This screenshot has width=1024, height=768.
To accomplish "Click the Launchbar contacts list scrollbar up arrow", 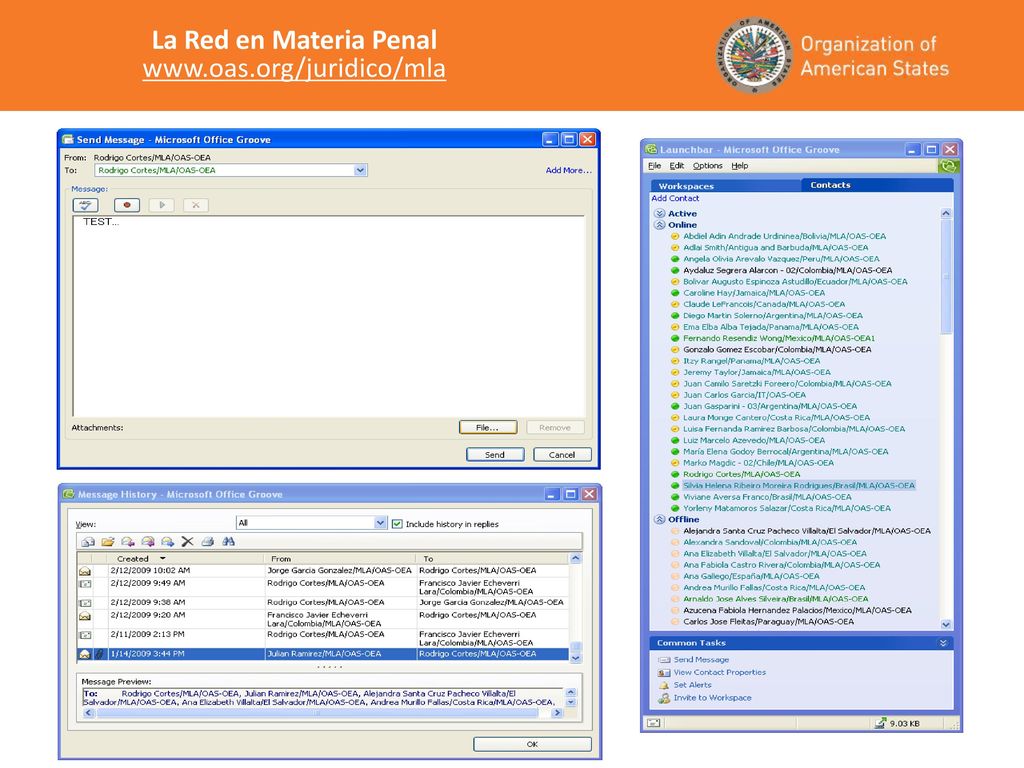I will 946,214.
